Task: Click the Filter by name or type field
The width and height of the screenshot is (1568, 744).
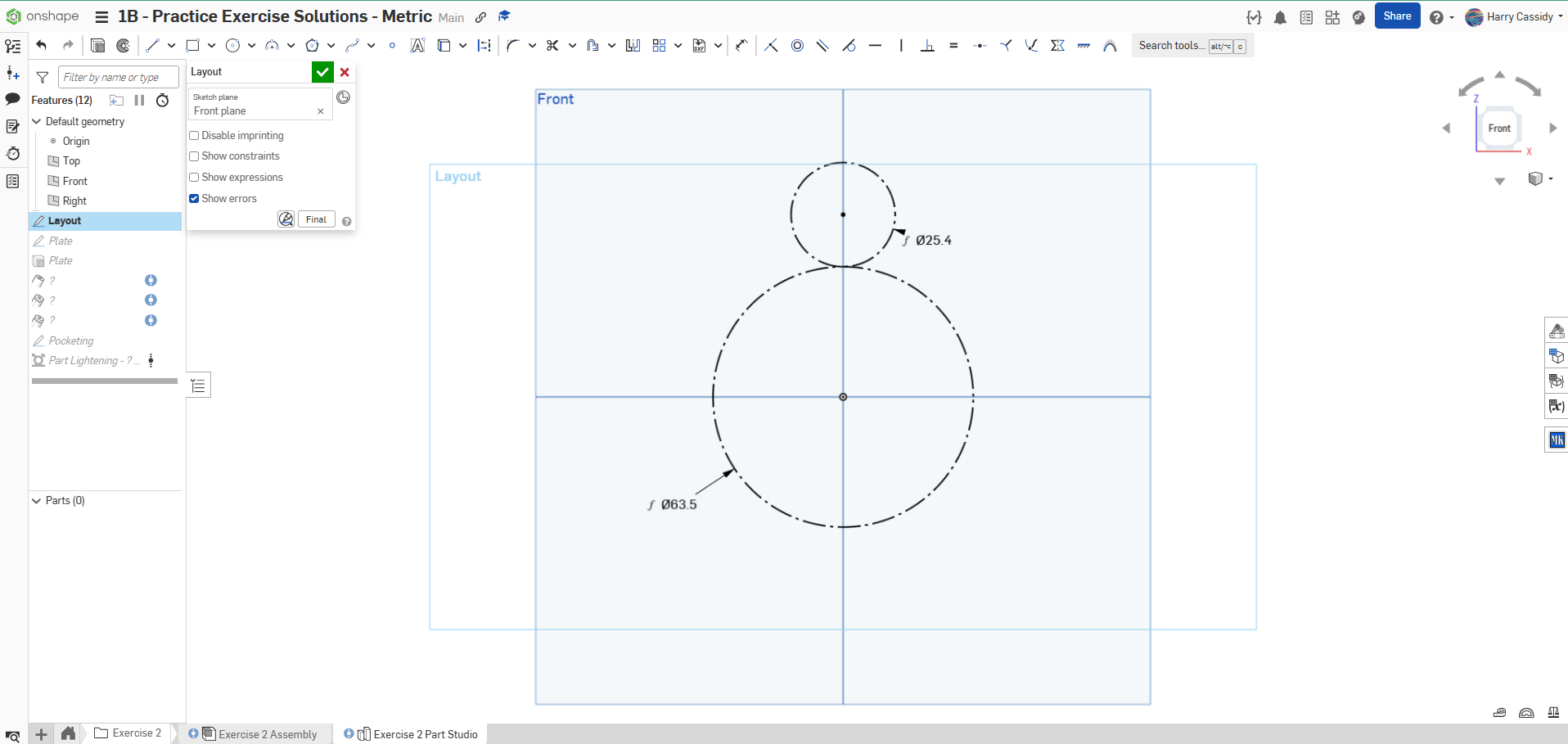Action: pyautogui.click(x=118, y=77)
